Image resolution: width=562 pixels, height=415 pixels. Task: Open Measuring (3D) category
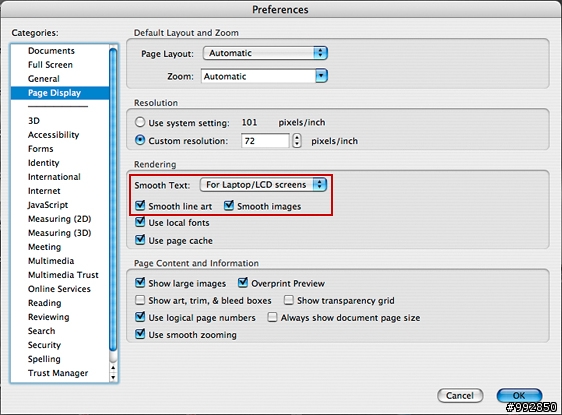click(x=59, y=233)
